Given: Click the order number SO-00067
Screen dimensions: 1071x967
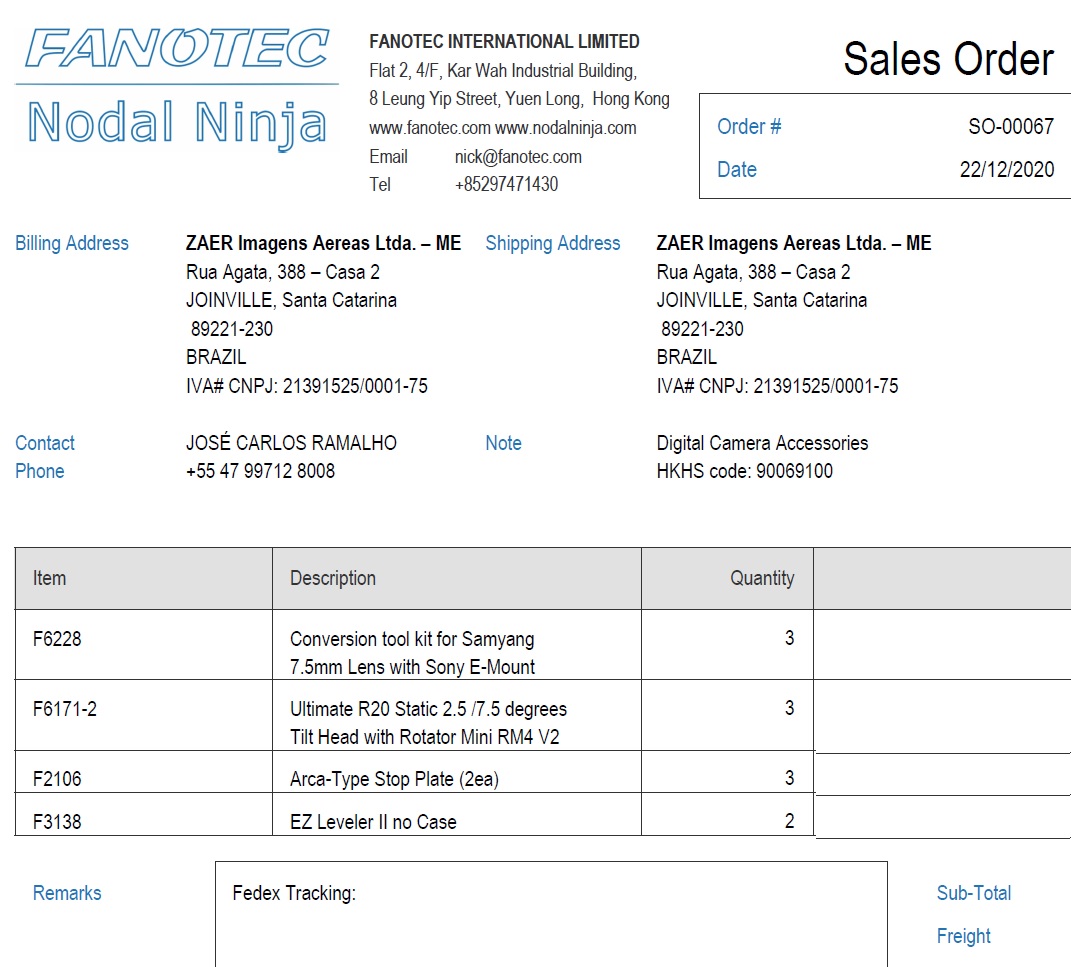Looking at the screenshot, I should 1010,127.
